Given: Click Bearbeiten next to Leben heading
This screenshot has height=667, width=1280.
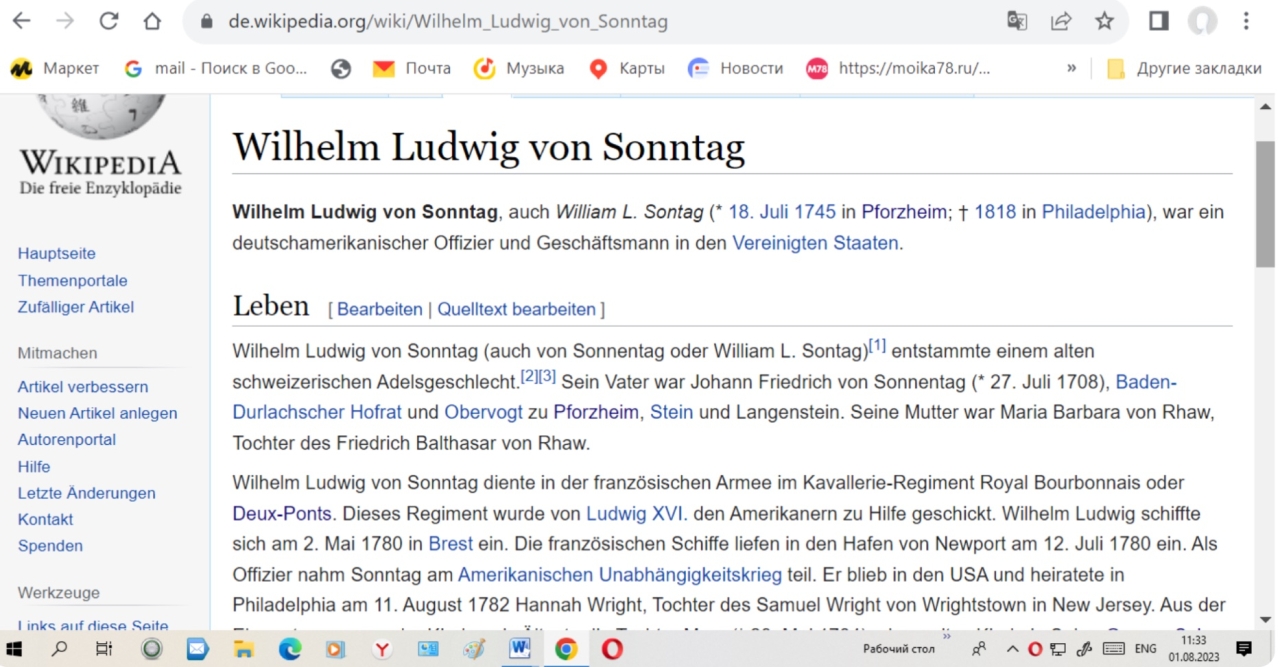Looking at the screenshot, I should pyautogui.click(x=379, y=309).
